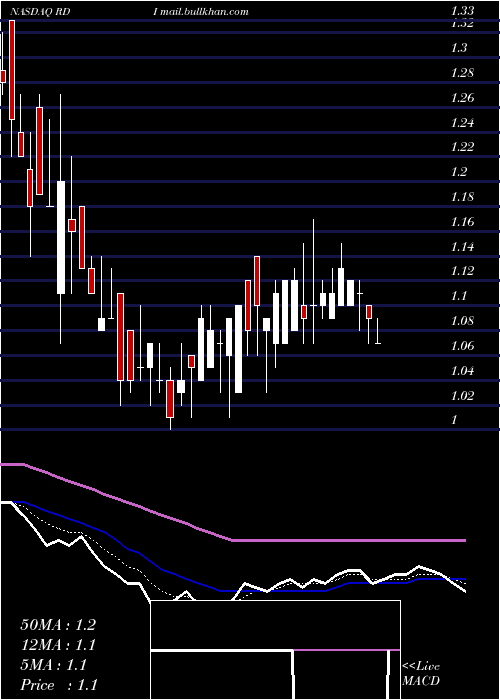Click the pink 50MA line's flat section
This screenshot has height=700, width=500.
pyautogui.click(x=348, y=540)
